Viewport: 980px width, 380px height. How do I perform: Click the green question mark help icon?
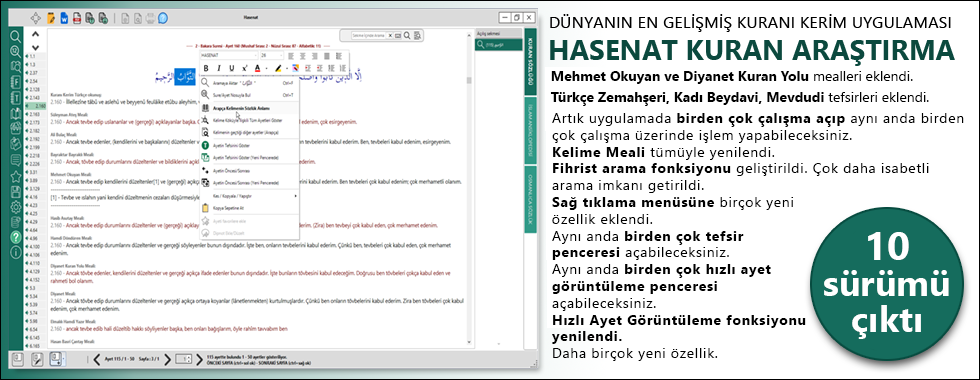point(16,237)
